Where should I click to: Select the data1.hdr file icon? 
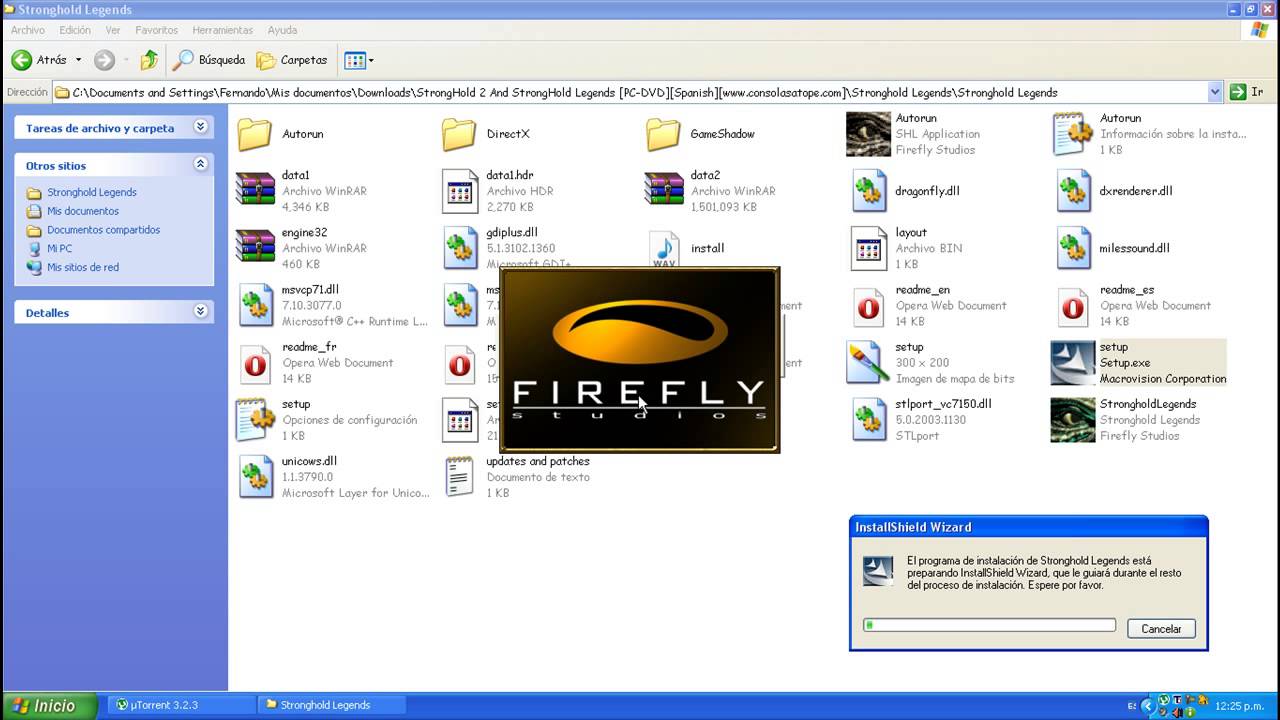[459, 190]
